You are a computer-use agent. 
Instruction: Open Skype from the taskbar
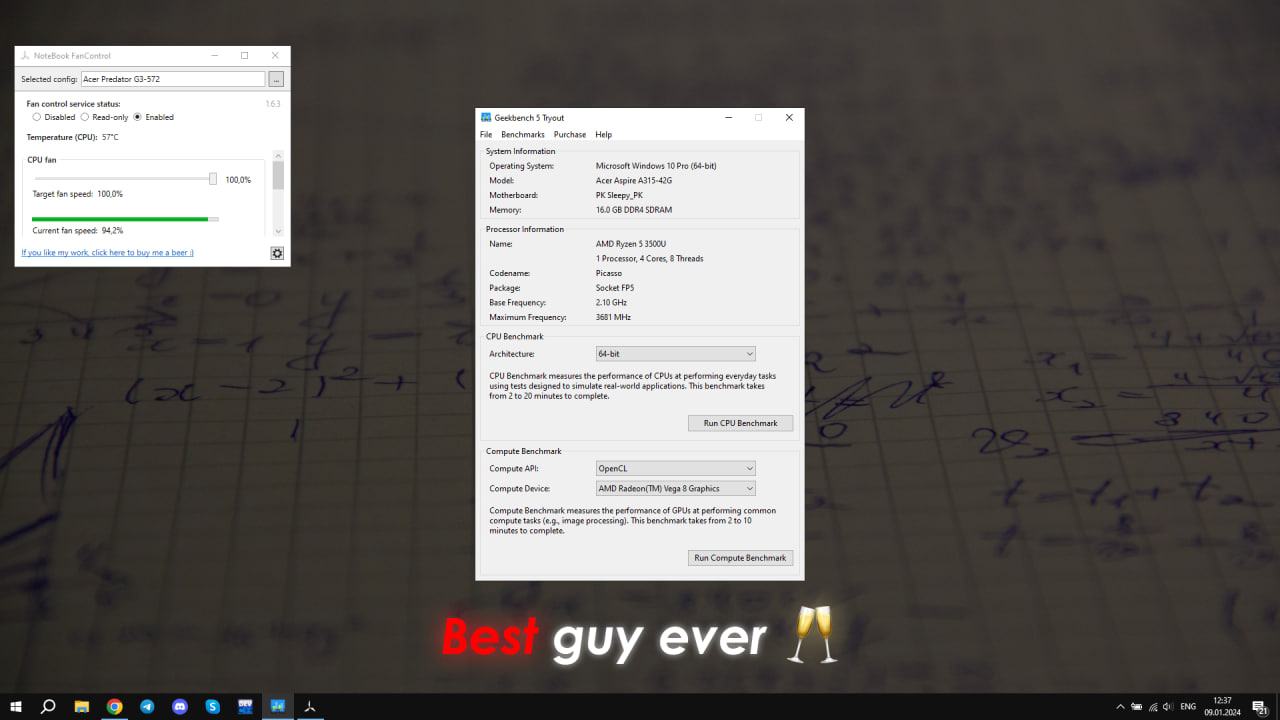pos(213,706)
